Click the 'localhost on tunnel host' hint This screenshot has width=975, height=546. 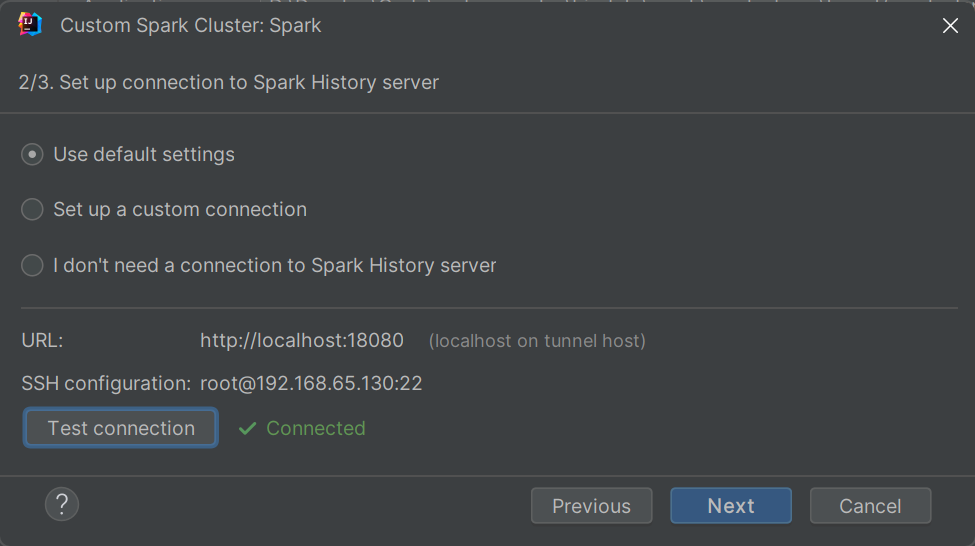tap(537, 342)
